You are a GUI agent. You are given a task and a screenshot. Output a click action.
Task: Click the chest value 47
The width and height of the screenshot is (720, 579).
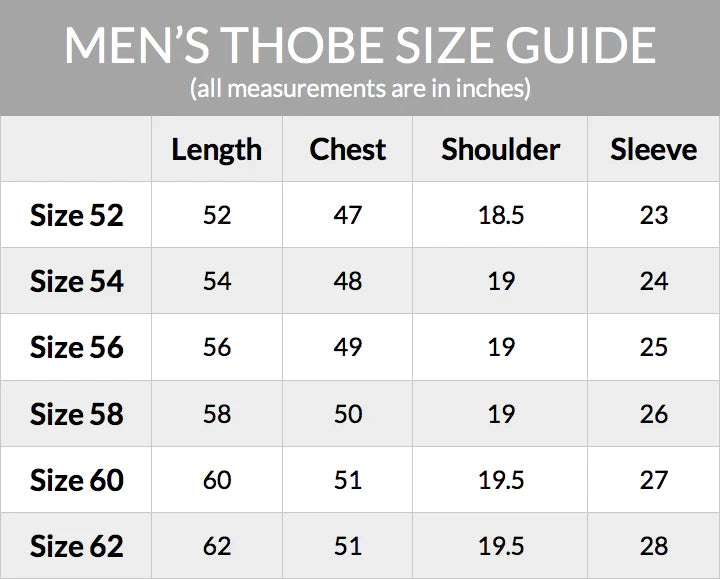coord(348,215)
